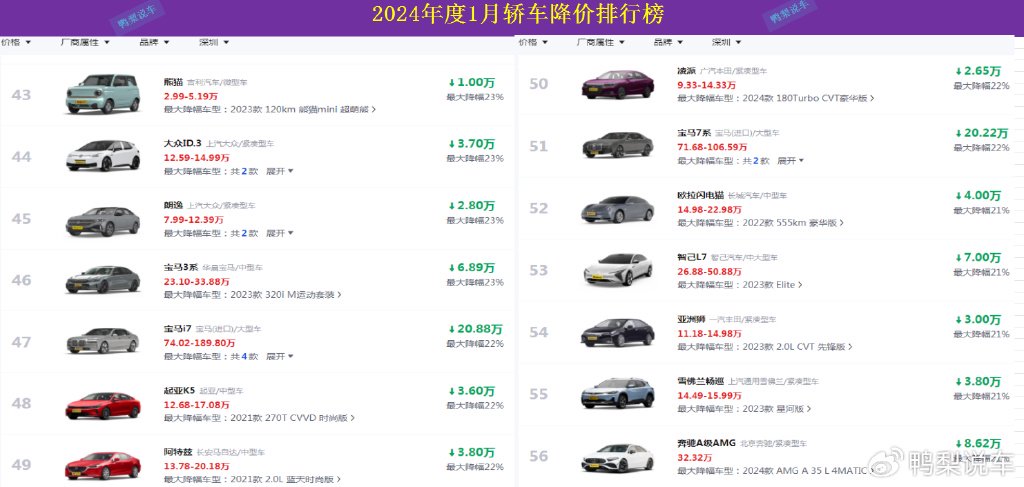Click the 共2款 model count under 宝马7系
The image size is (1024, 487).
[x=756, y=161]
